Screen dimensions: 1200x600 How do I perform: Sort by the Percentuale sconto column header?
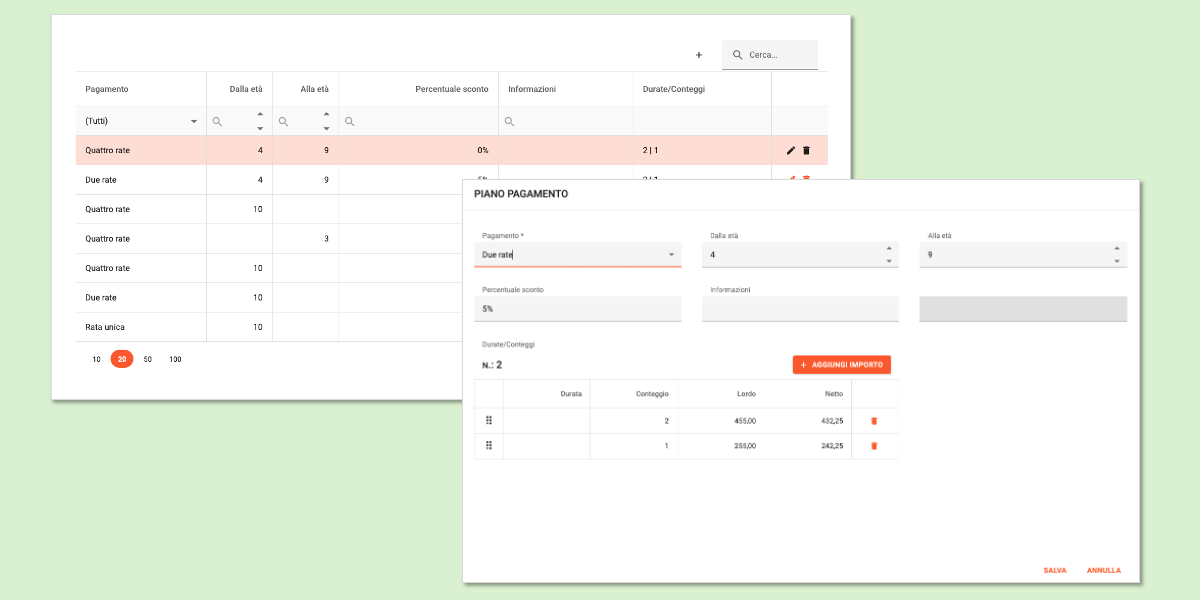pos(452,89)
